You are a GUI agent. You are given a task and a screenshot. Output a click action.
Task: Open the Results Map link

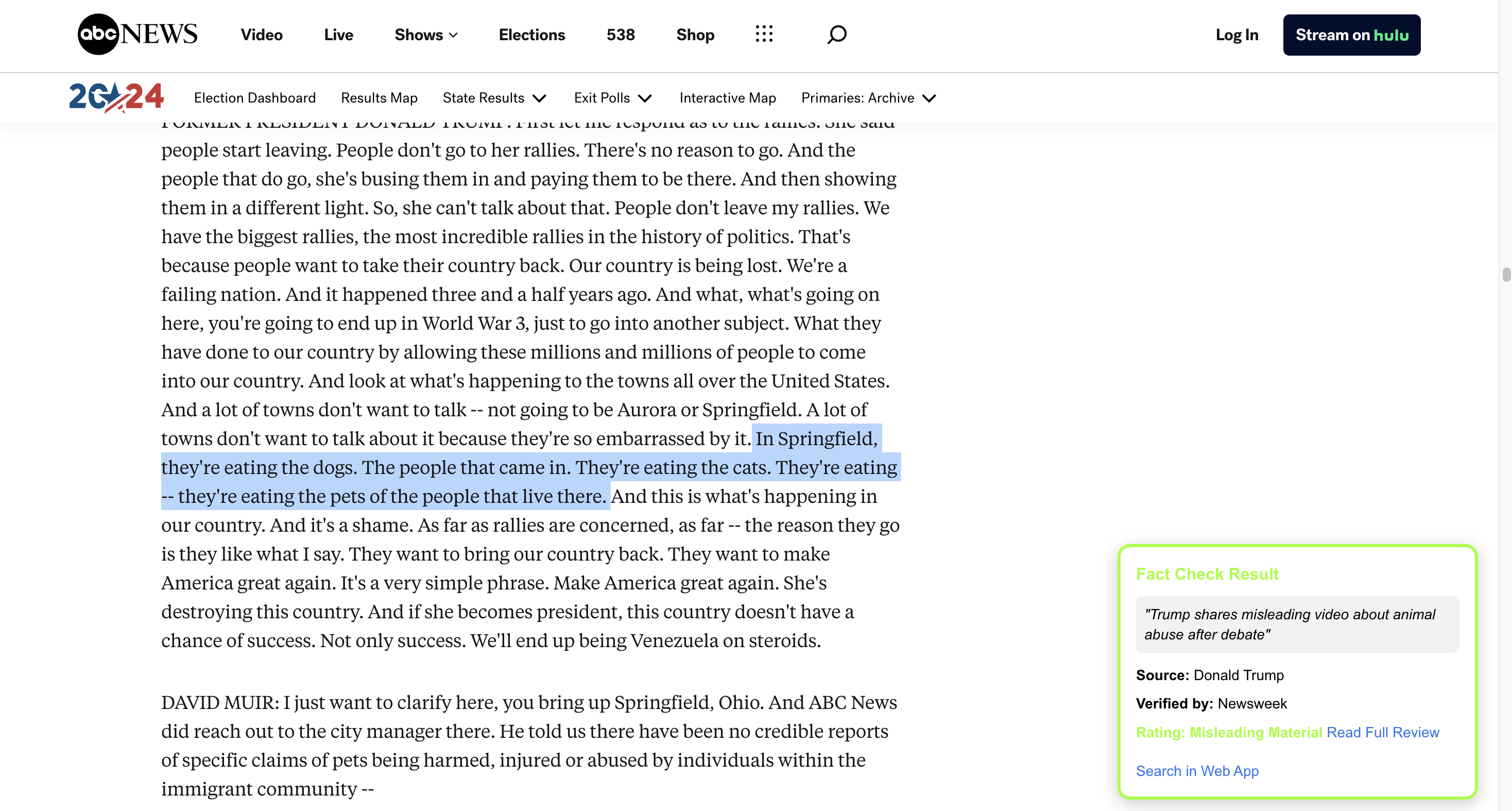379,98
